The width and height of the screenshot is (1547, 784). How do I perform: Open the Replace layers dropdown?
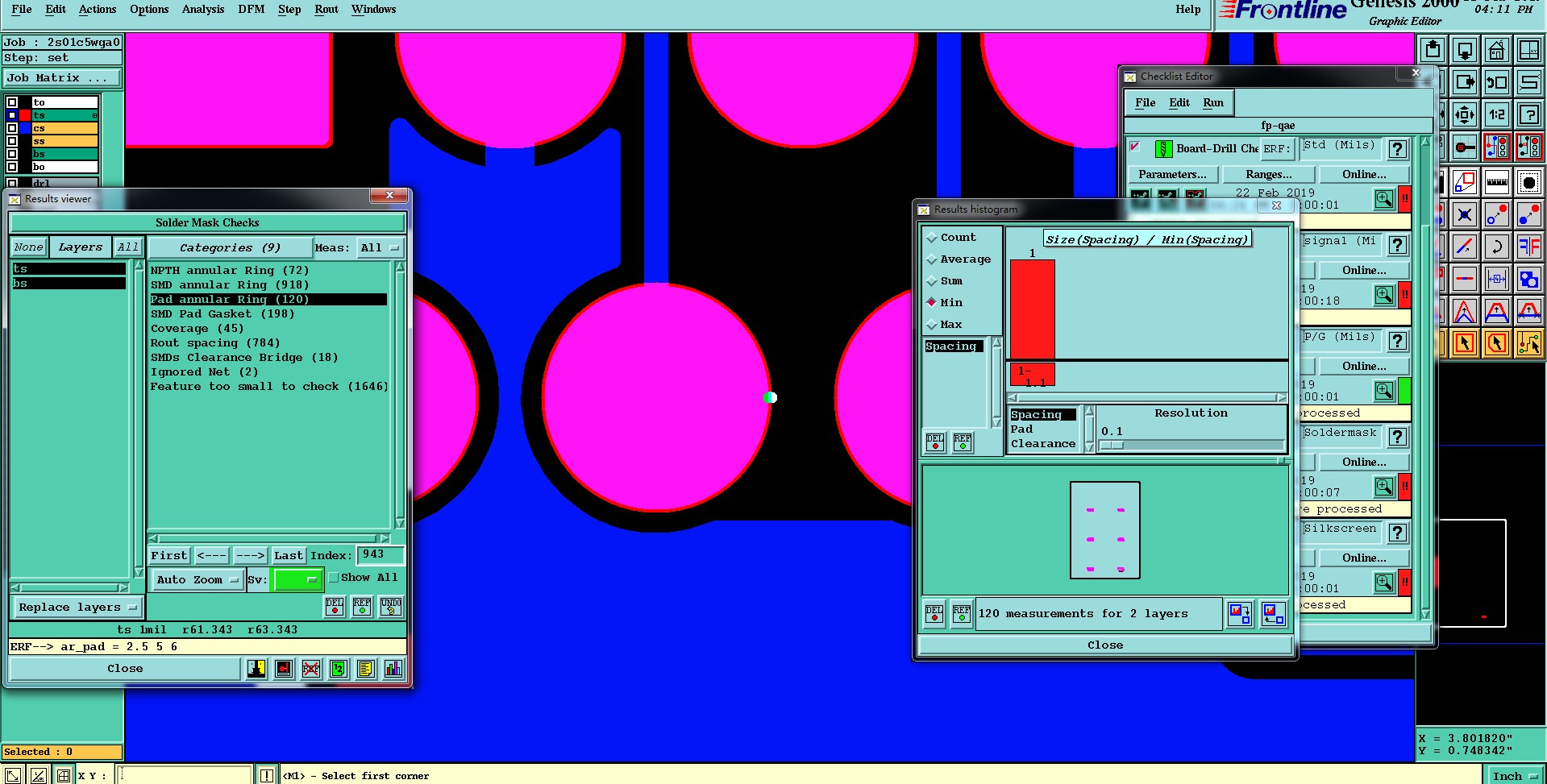[77, 608]
